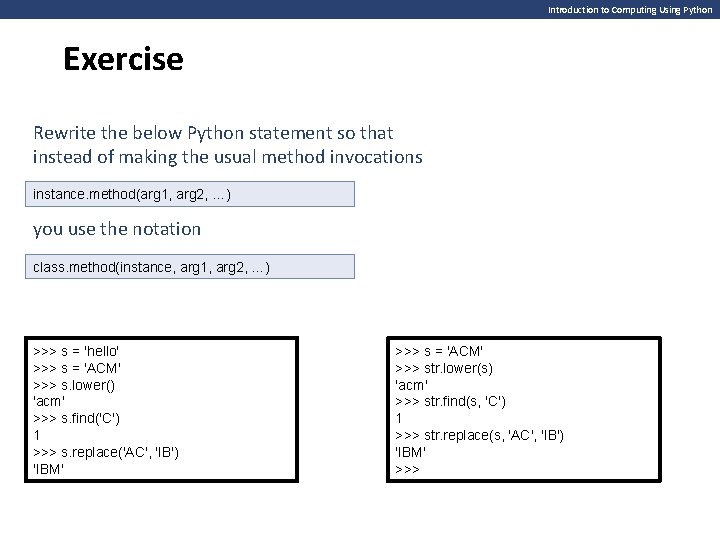Click the code line "s.find('C')"

(78, 417)
